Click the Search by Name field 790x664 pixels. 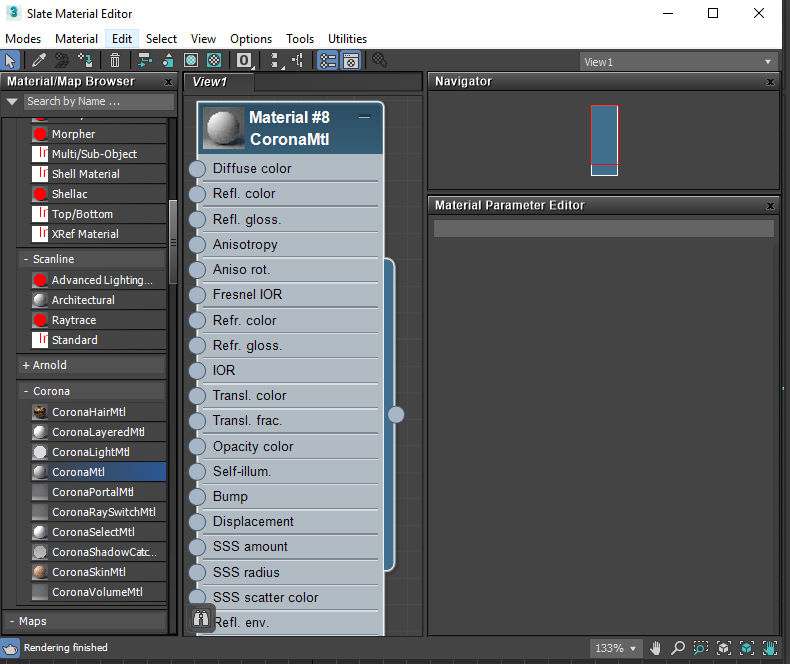(98, 101)
